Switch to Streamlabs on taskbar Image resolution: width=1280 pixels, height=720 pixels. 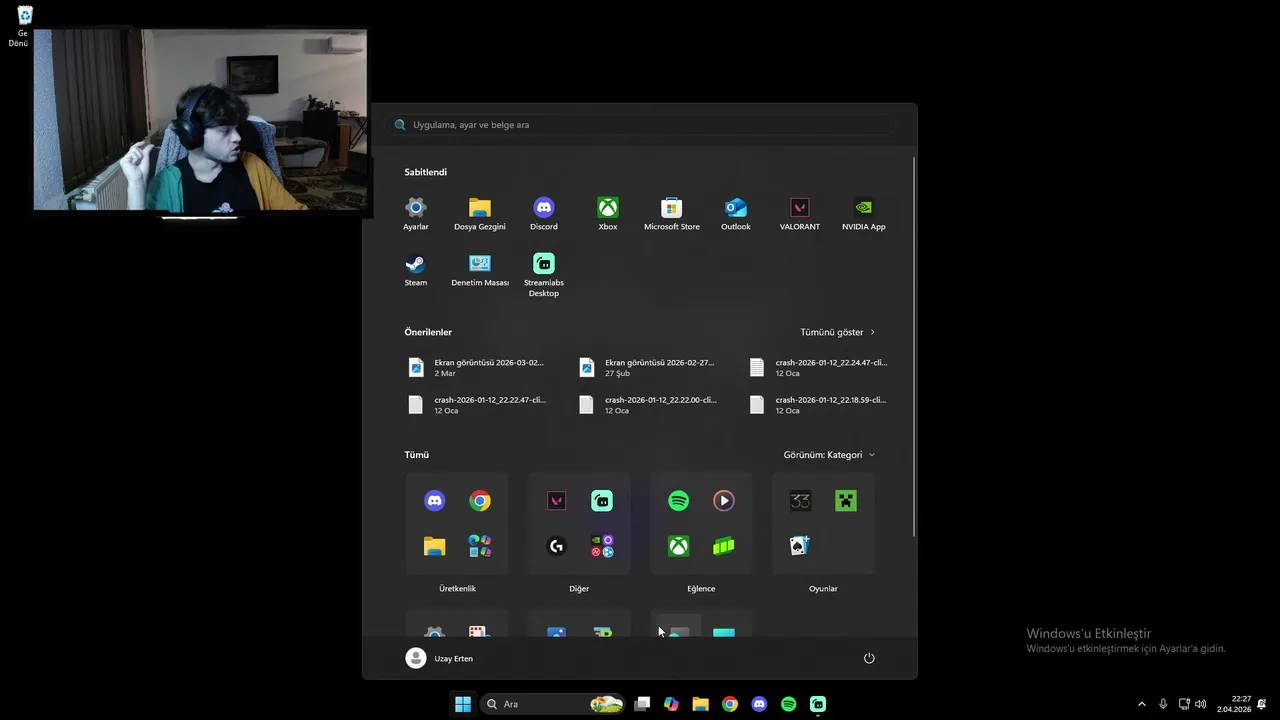818,704
